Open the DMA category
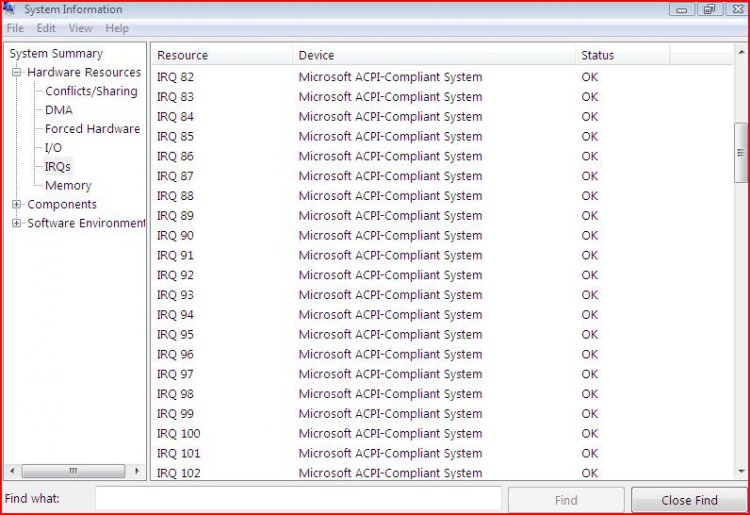The image size is (750, 515). pos(59,110)
